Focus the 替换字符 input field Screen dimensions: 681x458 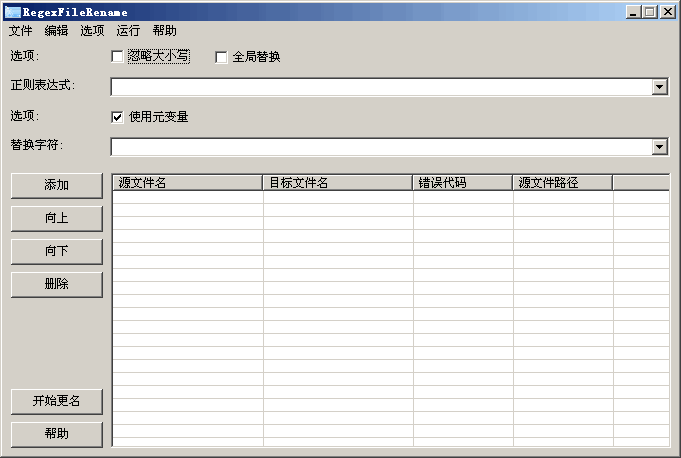click(x=381, y=147)
